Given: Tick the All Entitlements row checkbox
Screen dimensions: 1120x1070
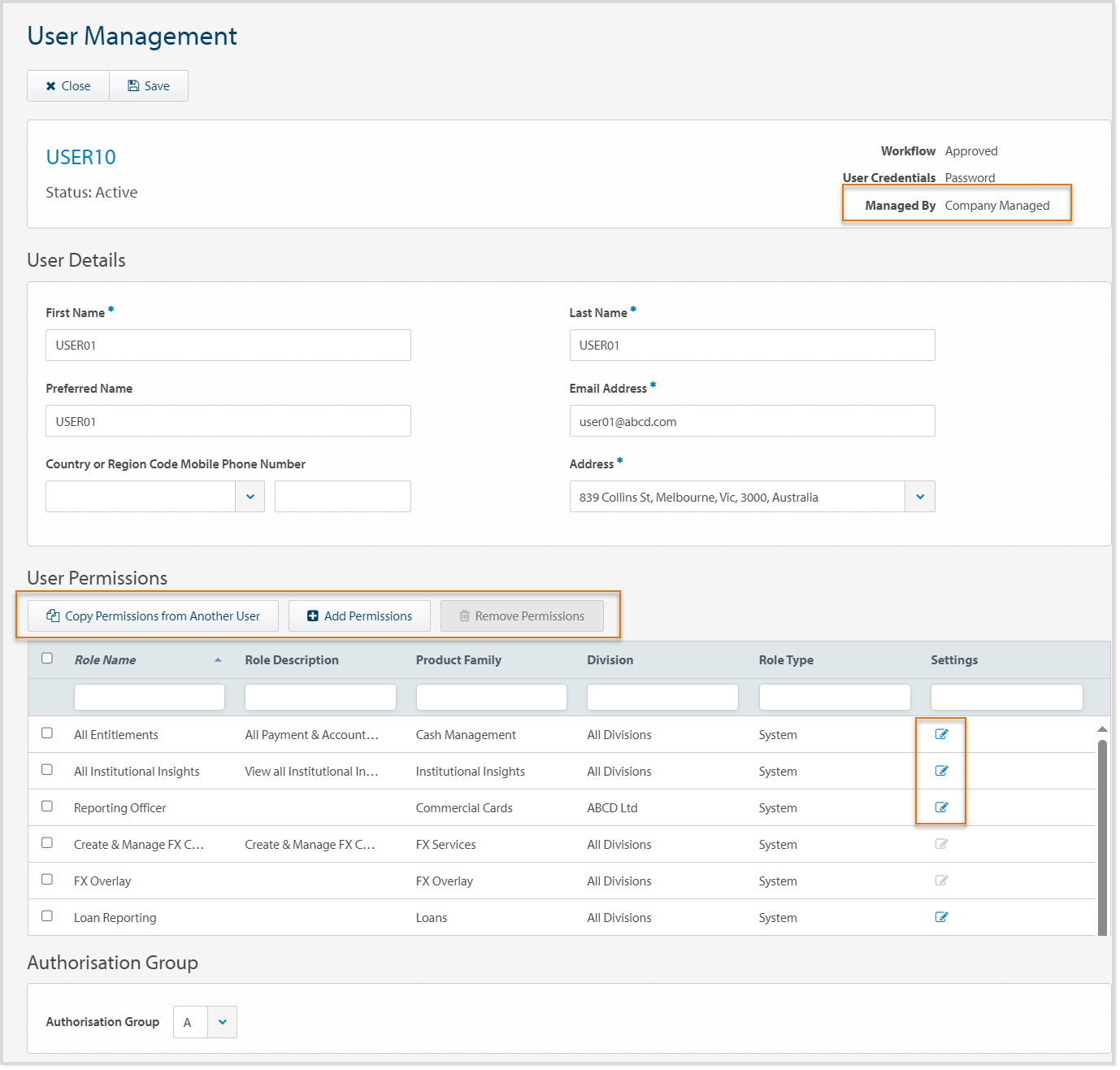Looking at the screenshot, I should coord(47,733).
